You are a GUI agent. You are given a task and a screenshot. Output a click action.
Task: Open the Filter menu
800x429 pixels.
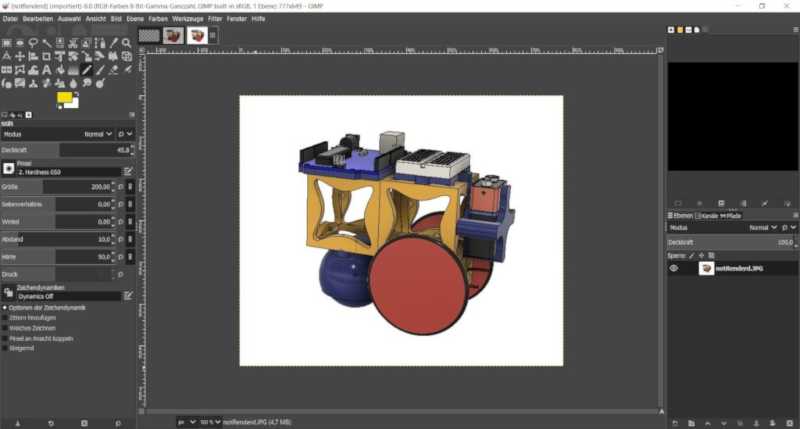coord(215,19)
